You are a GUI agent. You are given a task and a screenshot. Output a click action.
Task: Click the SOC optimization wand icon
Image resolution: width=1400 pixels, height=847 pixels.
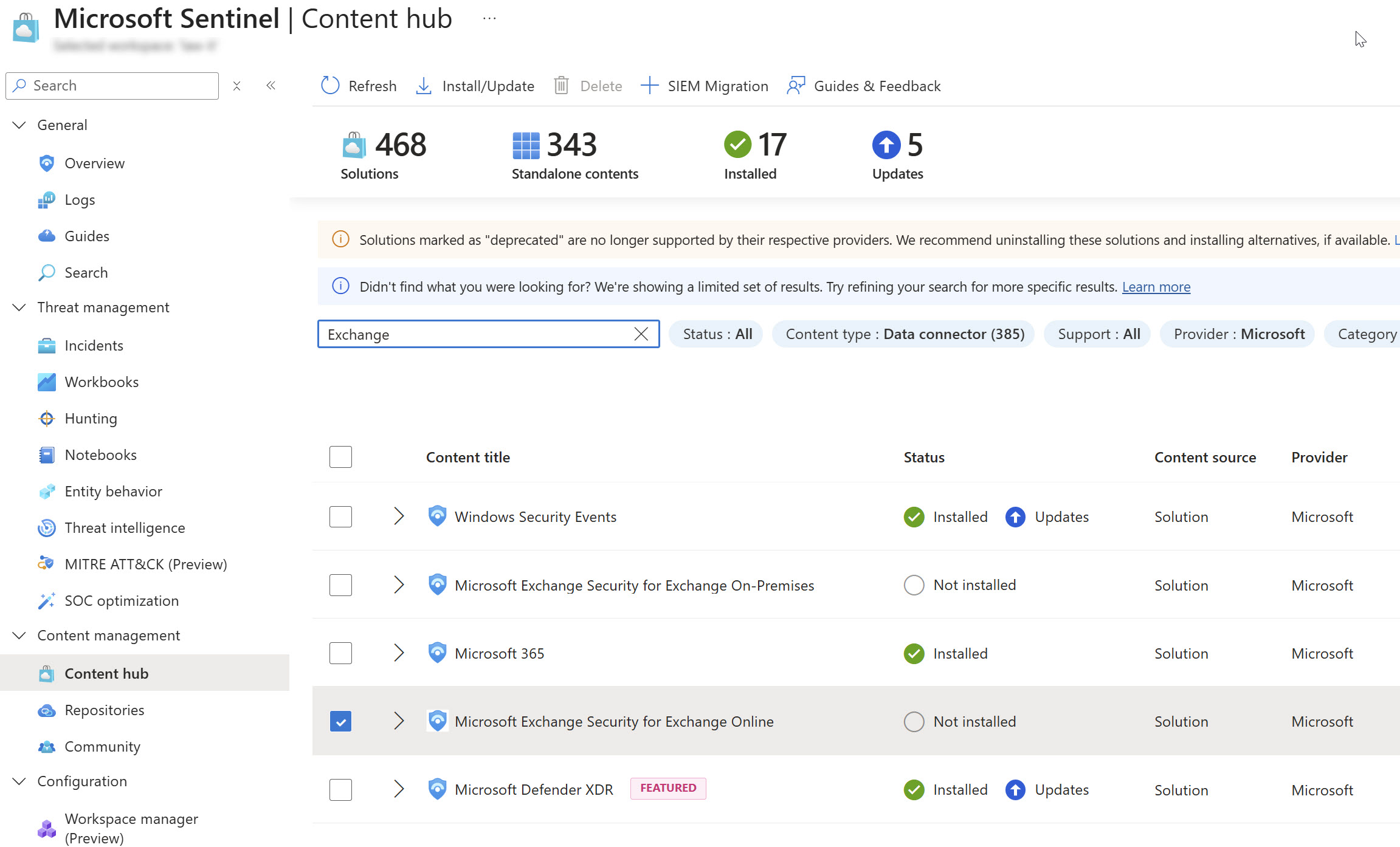[x=47, y=601]
